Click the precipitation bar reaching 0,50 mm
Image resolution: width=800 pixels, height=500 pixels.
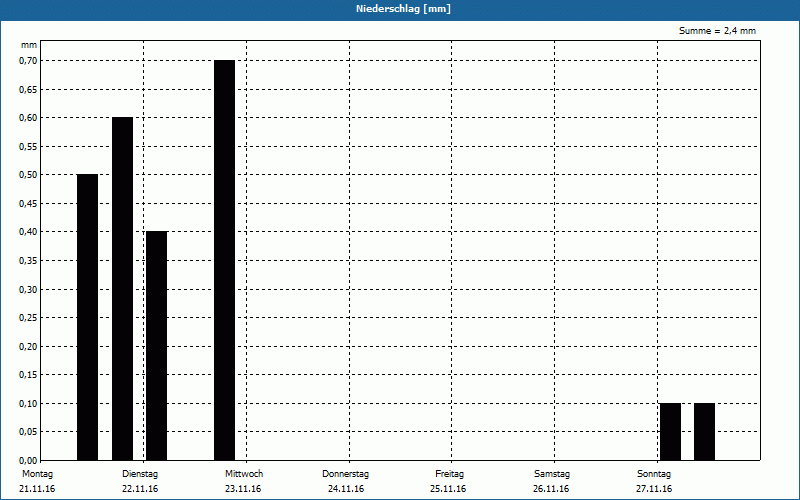[x=87, y=317]
